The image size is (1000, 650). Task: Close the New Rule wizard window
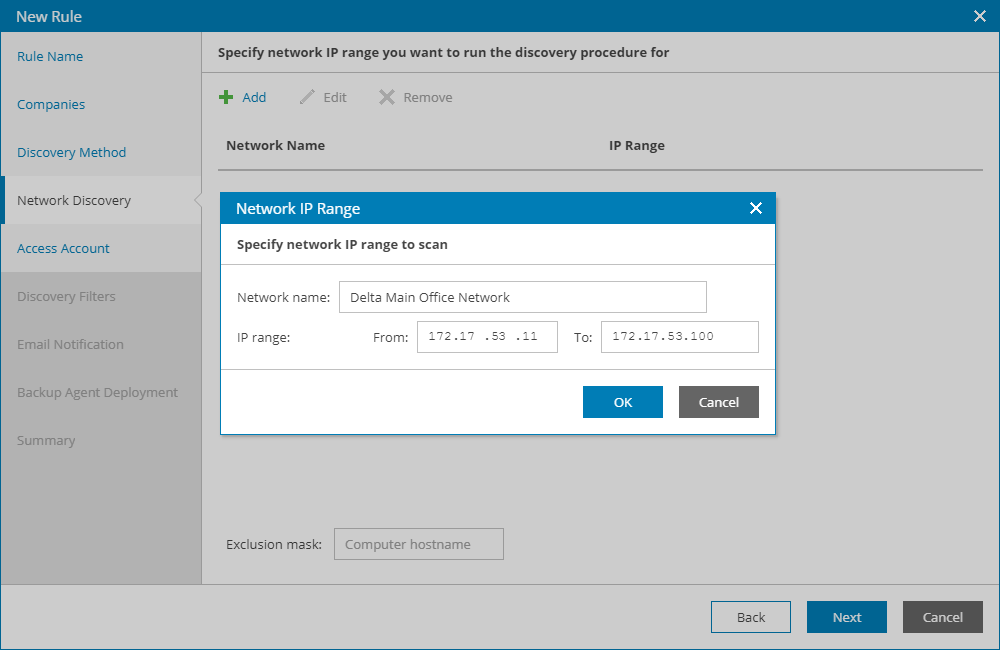980,16
